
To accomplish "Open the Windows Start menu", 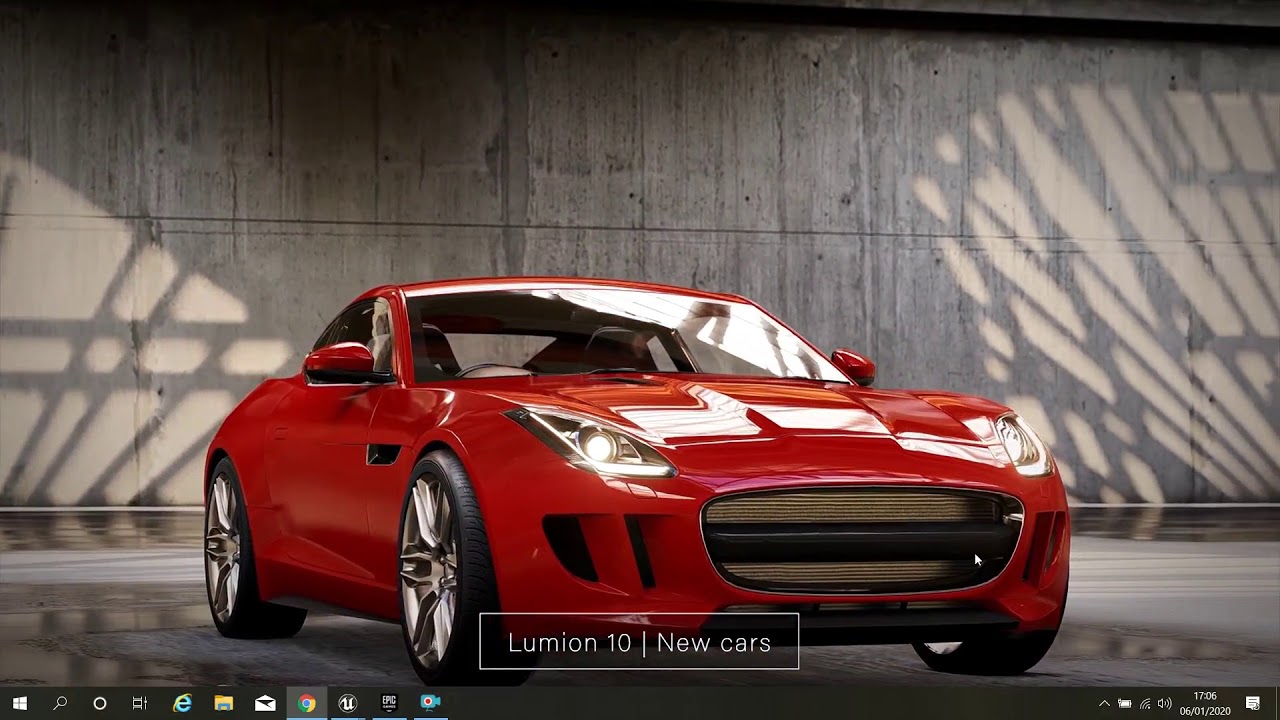I will 20,703.
